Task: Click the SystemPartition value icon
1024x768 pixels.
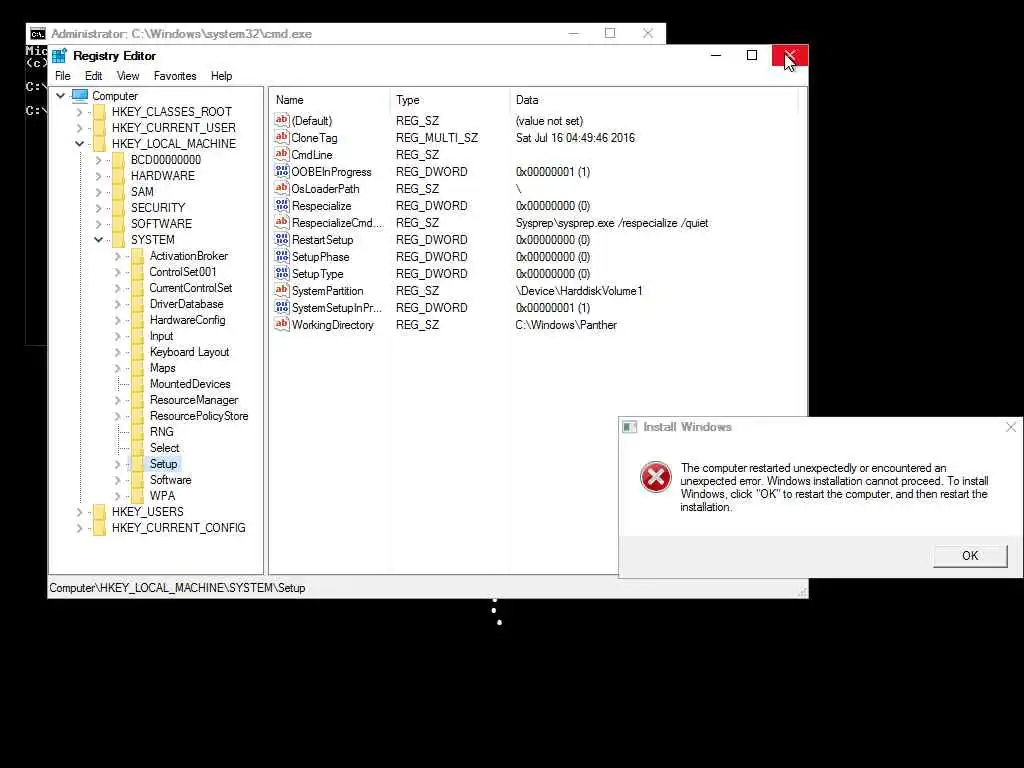Action: click(x=281, y=290)
